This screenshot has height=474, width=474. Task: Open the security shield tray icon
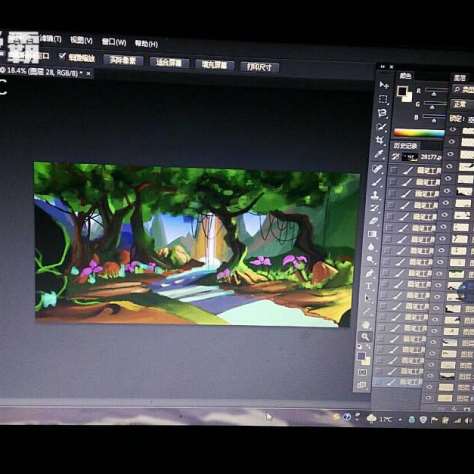pyautogui.click(x=423, y=420)
